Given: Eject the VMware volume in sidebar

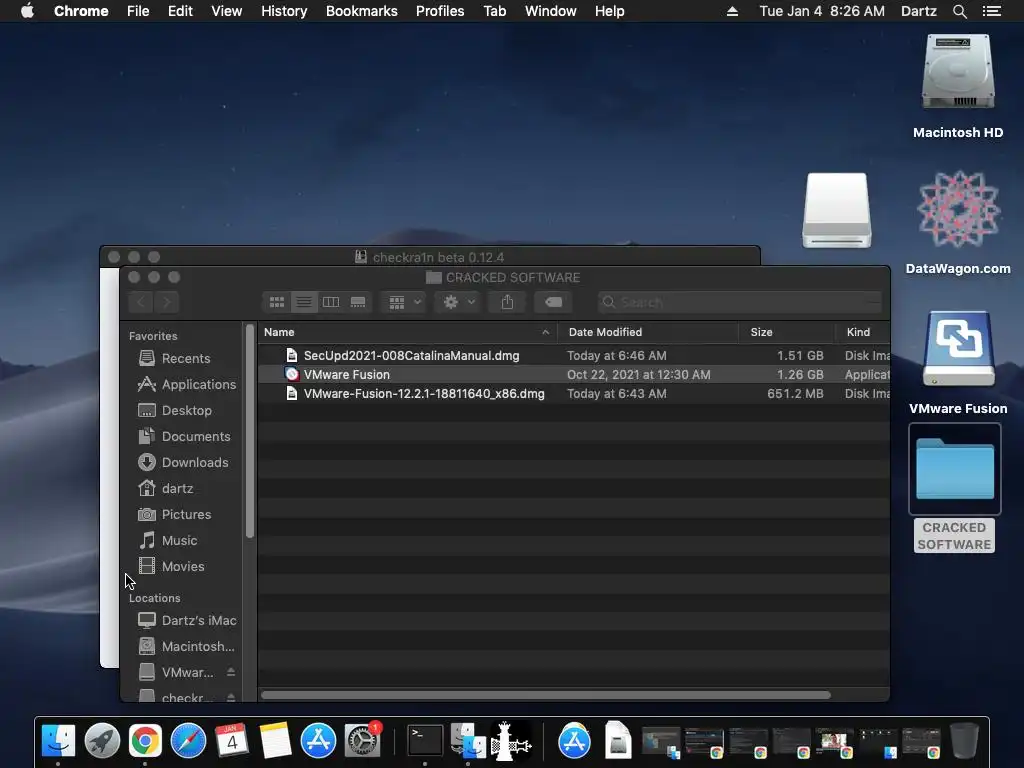Looking at the screenshot, I should coord(231,672).
